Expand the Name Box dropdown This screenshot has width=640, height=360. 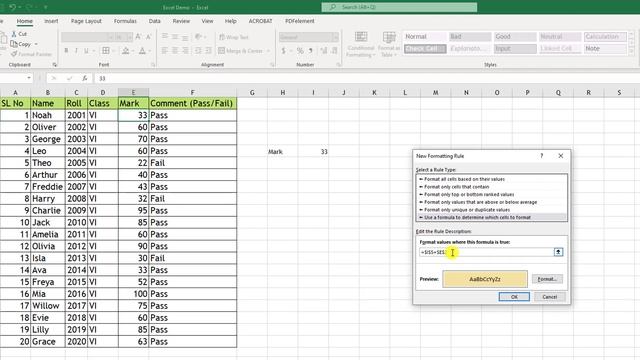[29, 78]
